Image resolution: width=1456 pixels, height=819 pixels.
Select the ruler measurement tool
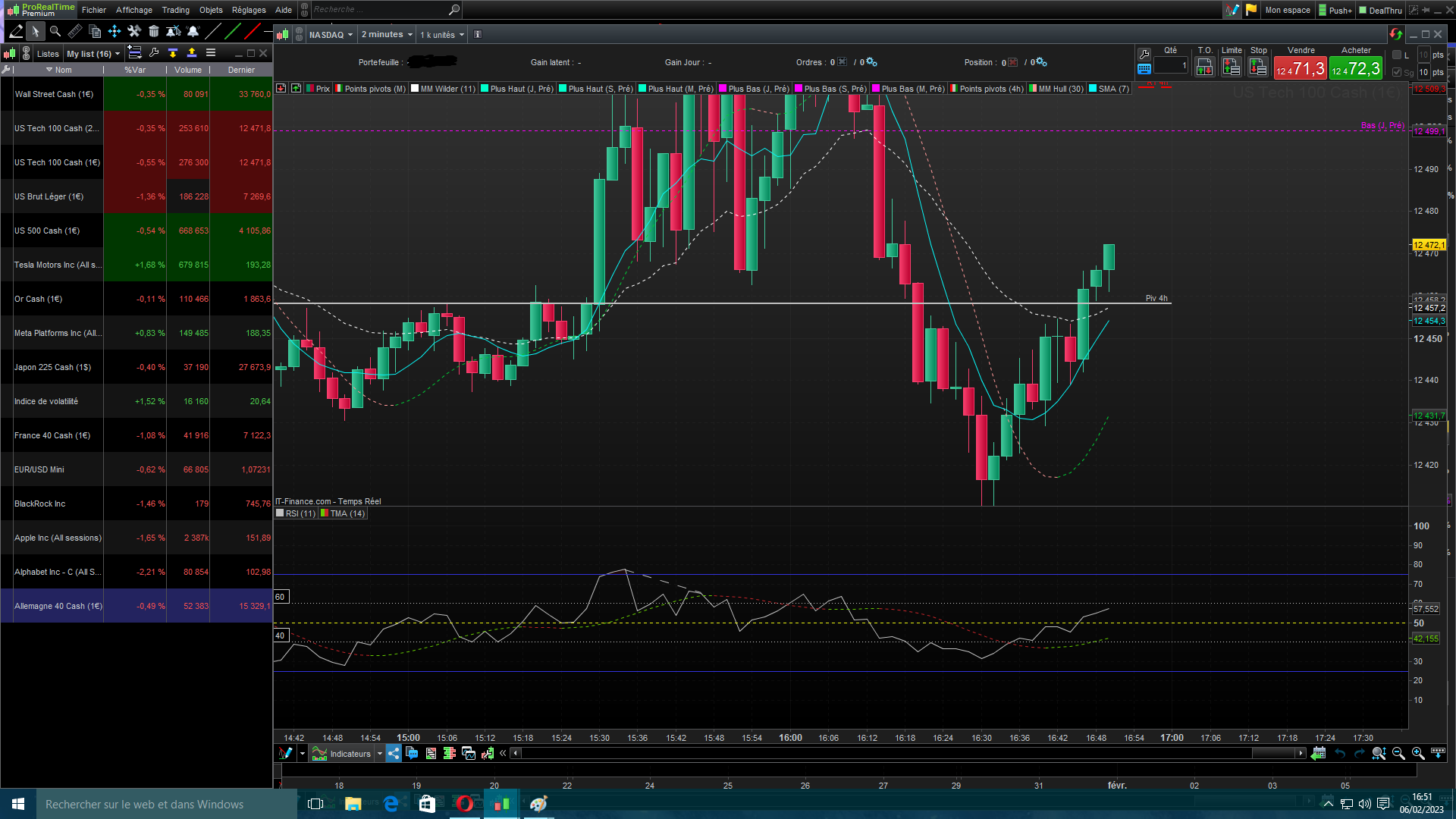click(x=74, y=31)
